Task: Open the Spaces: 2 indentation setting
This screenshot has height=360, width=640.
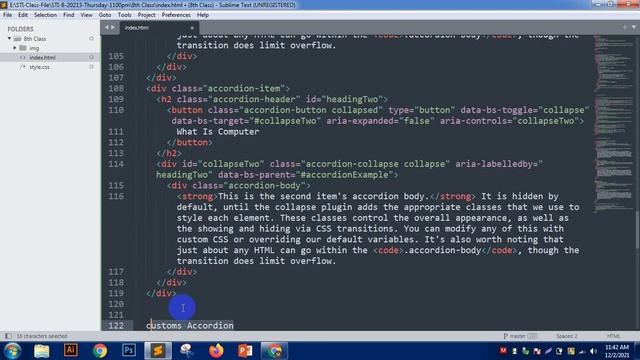Action: click(567, 336)
